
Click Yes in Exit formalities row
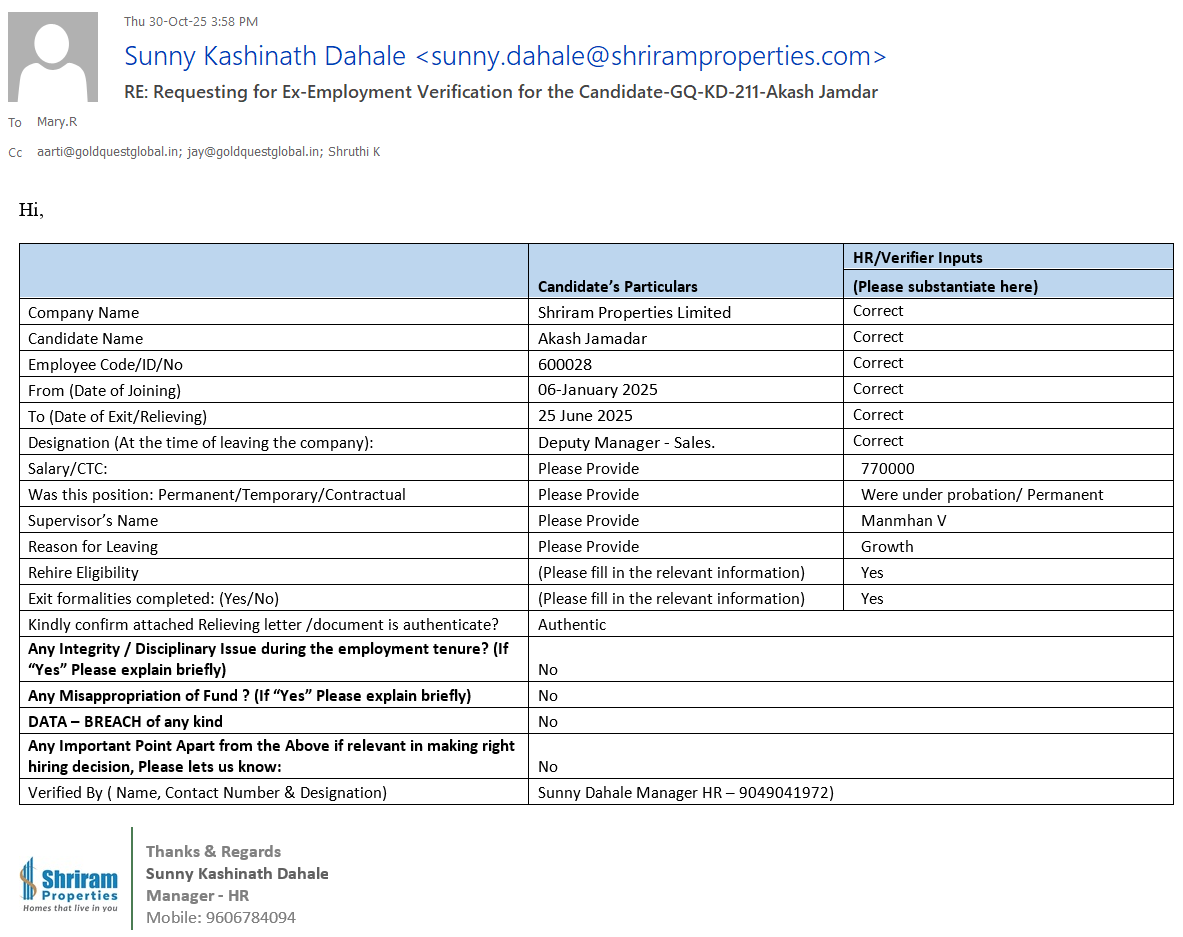(x=872, y=599)
